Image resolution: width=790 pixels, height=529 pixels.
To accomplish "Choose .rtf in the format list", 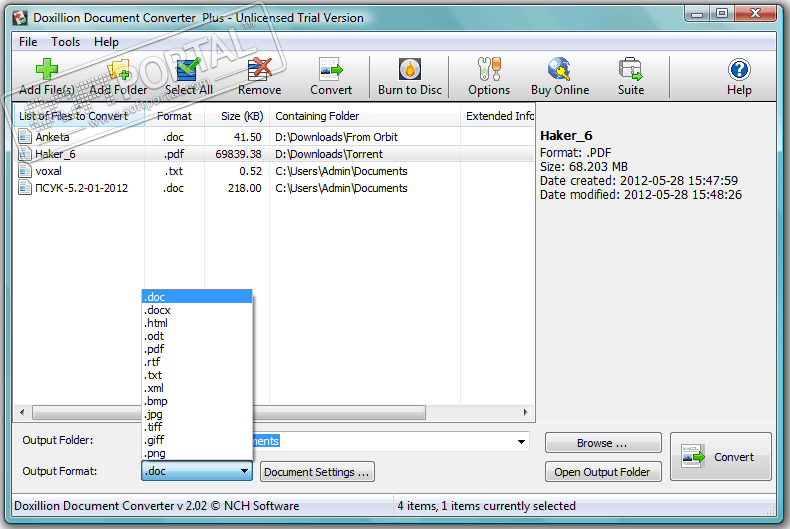I will point(197,362).
